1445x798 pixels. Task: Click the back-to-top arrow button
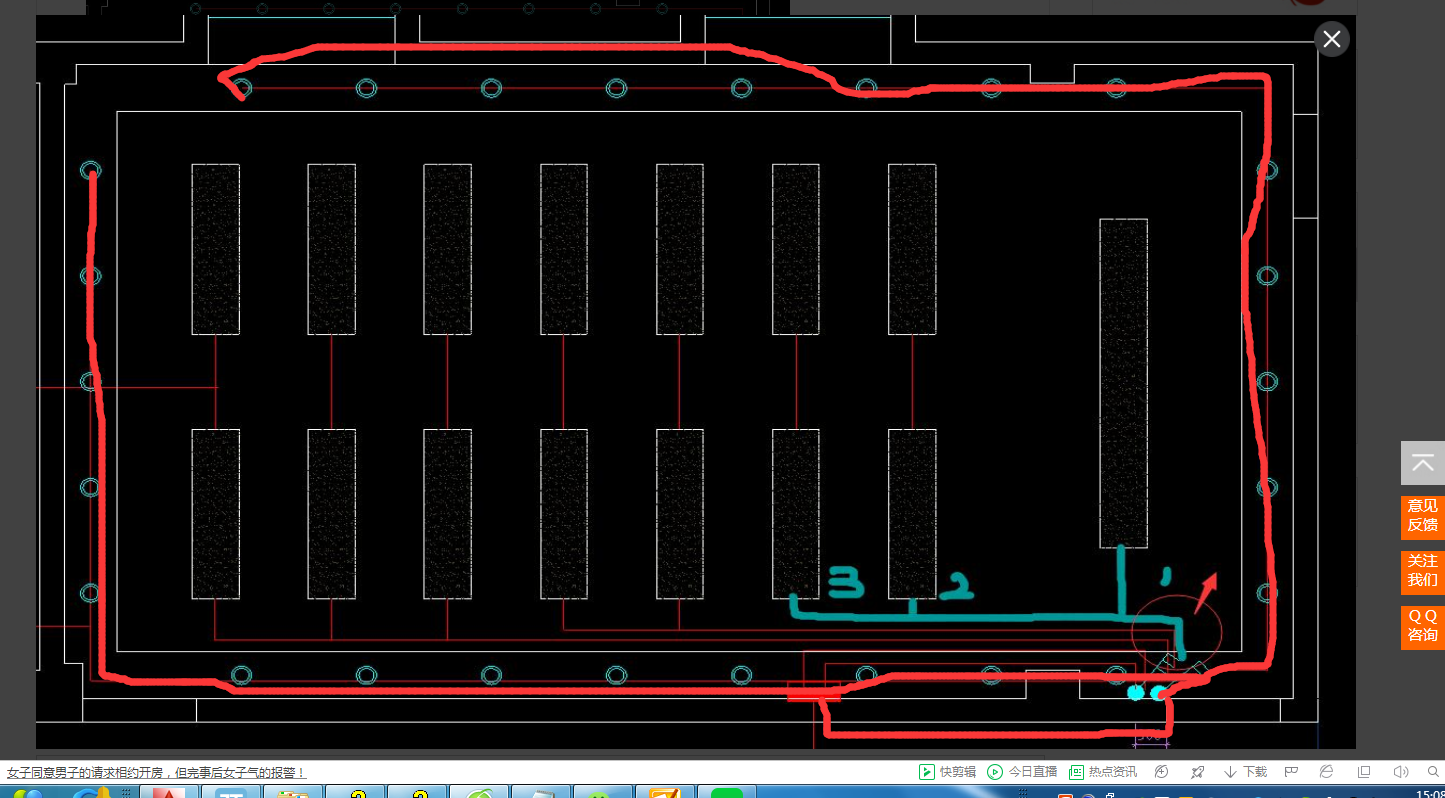1422,463
